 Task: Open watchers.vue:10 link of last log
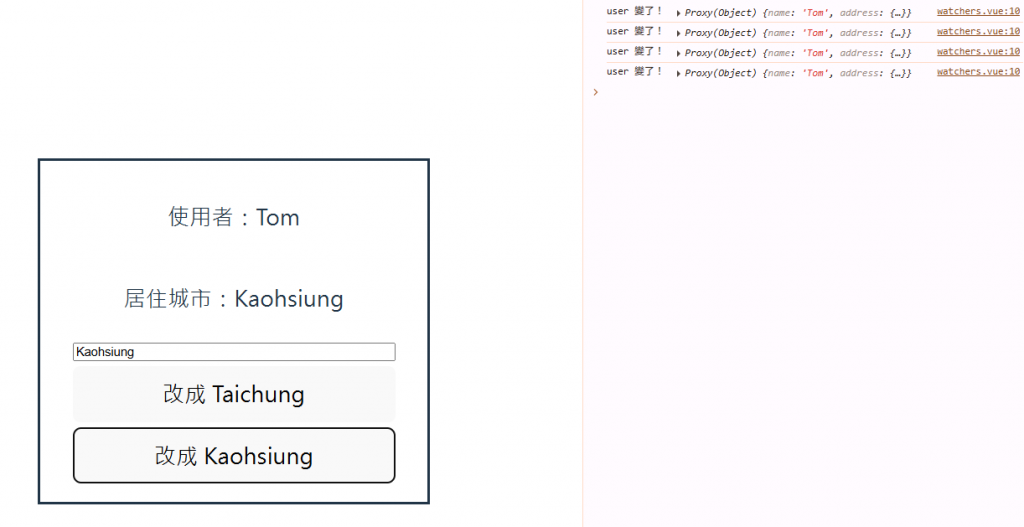(978, 71)
